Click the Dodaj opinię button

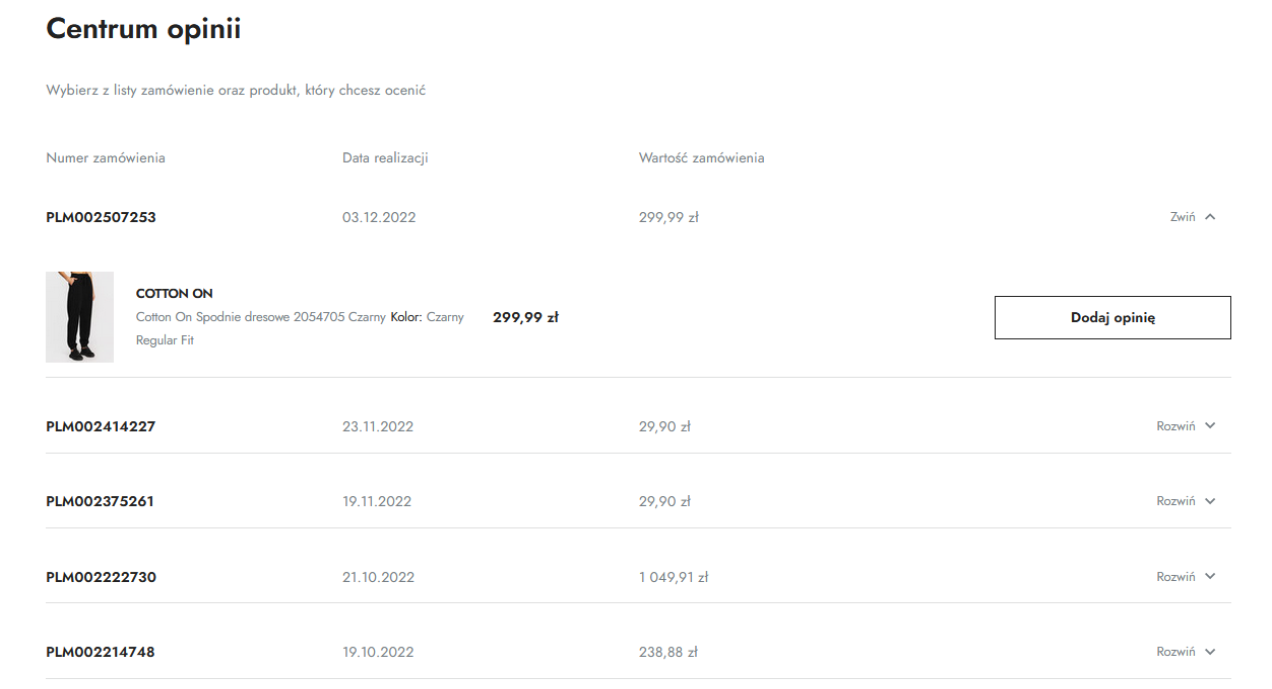click(1112, 317)
